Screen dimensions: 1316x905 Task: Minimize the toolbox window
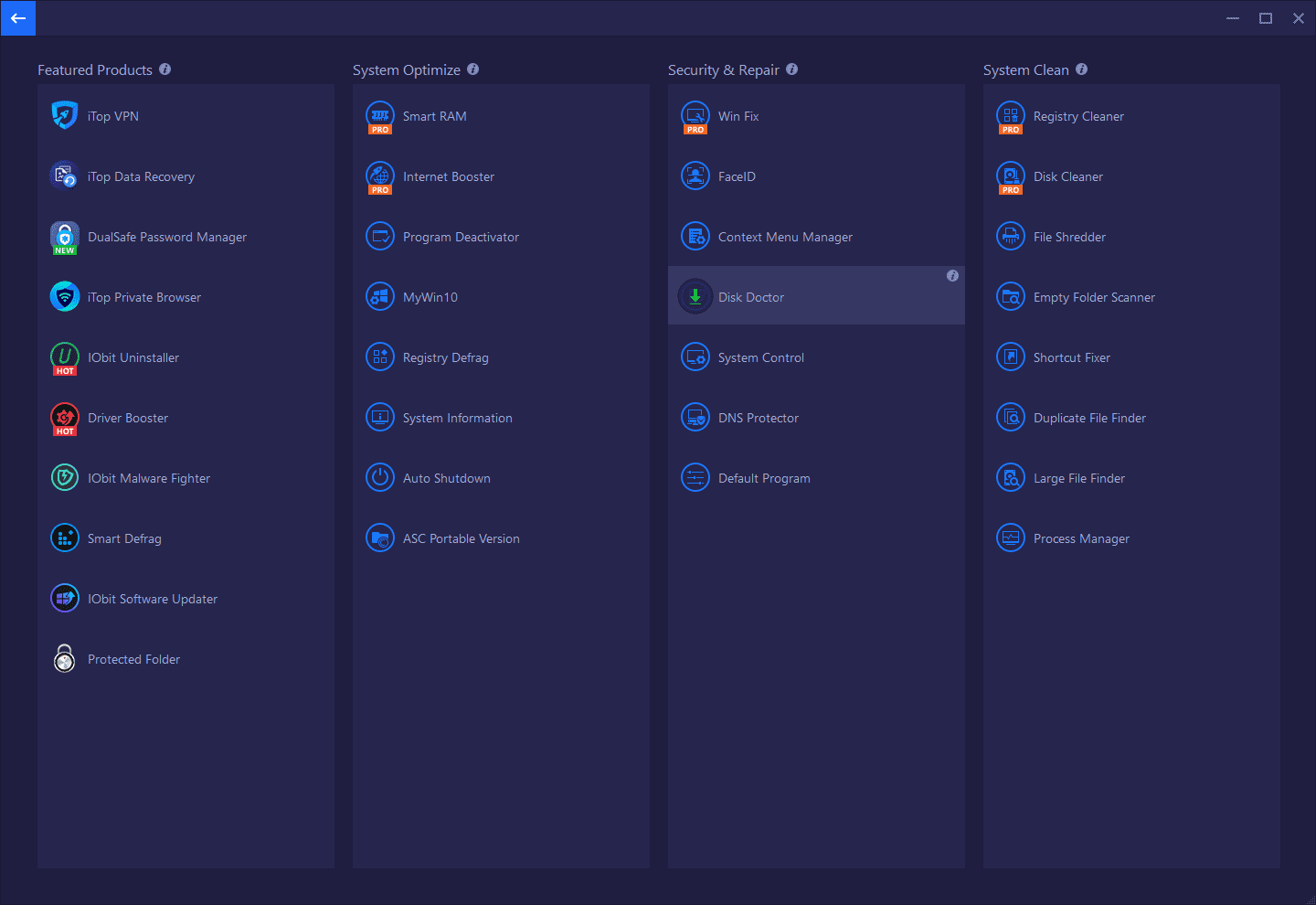tap(1233, 18)
